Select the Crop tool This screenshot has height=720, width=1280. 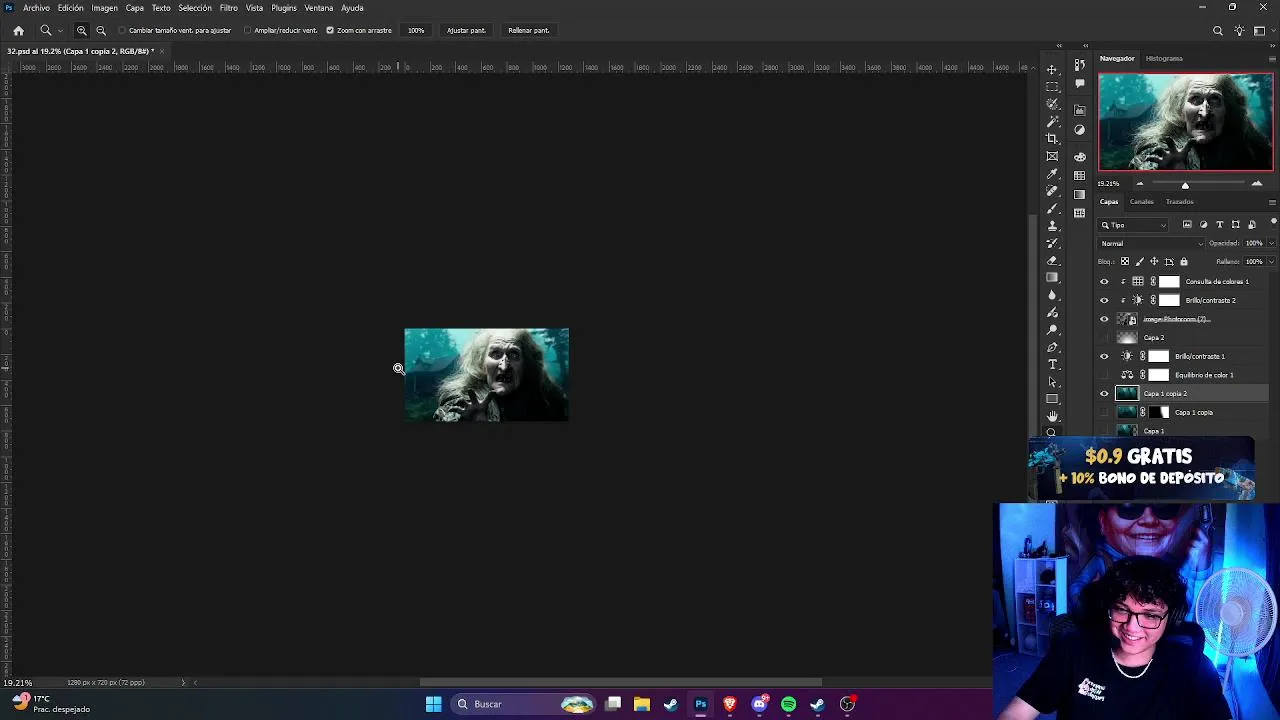coord(1052,138)
